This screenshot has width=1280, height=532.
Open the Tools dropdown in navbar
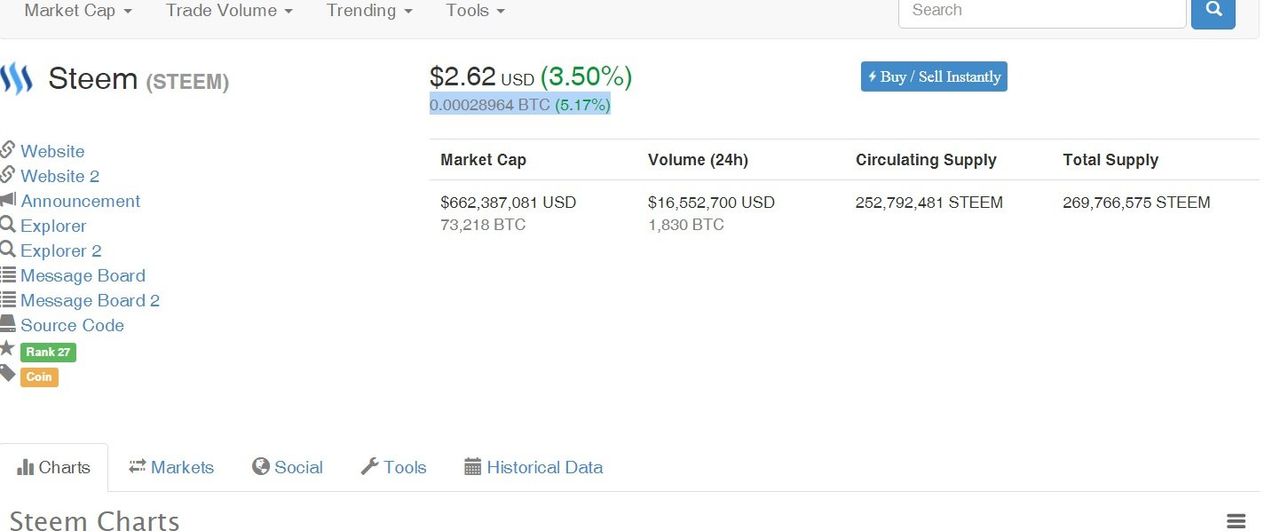(x=475, y=11)
